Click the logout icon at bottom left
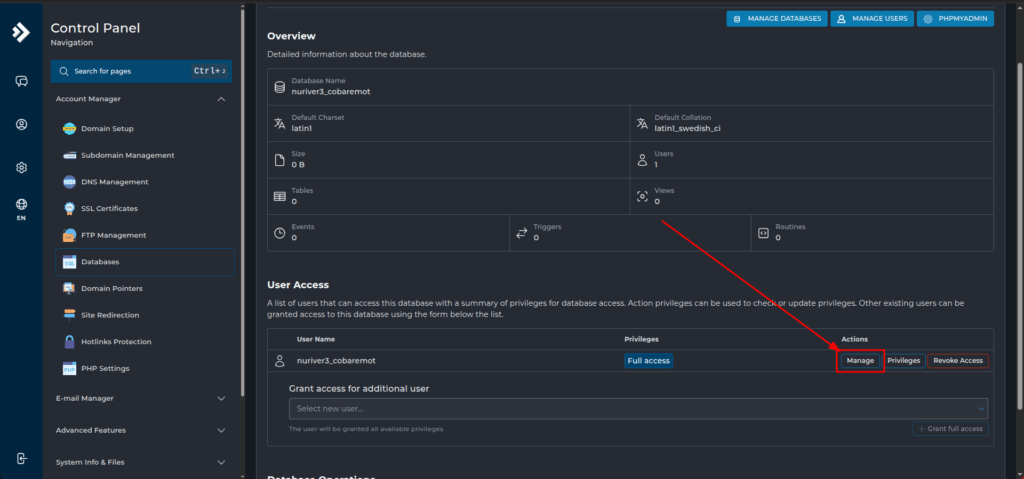This screenshot has width=1024, height=479. pos(21,458)
